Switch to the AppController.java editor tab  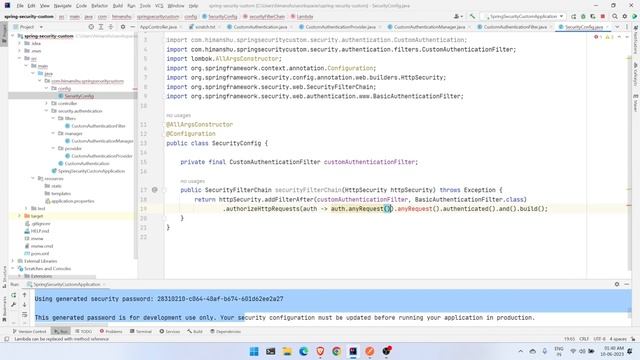click(x=158, y=27)
